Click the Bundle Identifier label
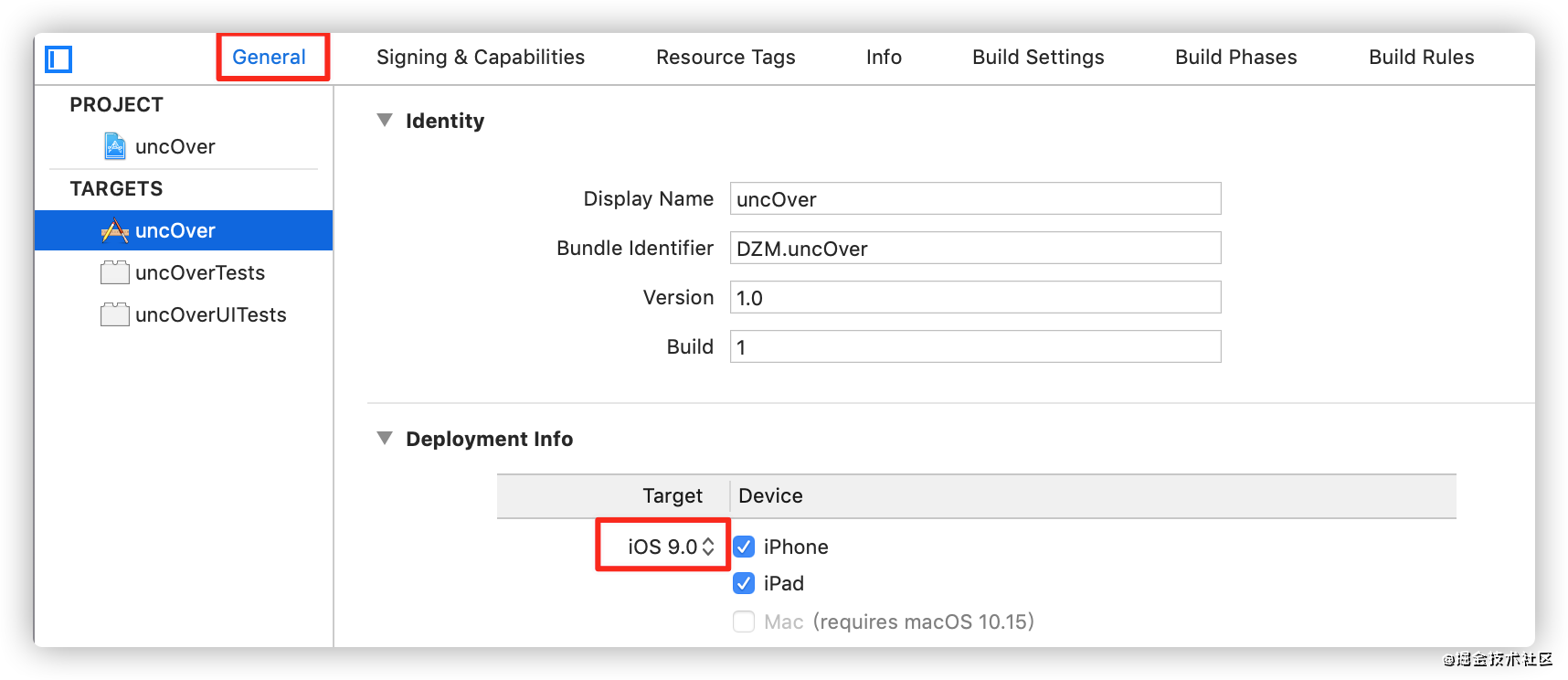1568x680 pixels. 635,248
